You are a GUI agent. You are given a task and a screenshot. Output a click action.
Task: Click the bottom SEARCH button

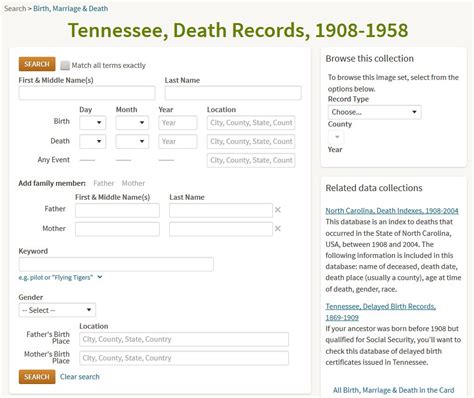[37, 377]
